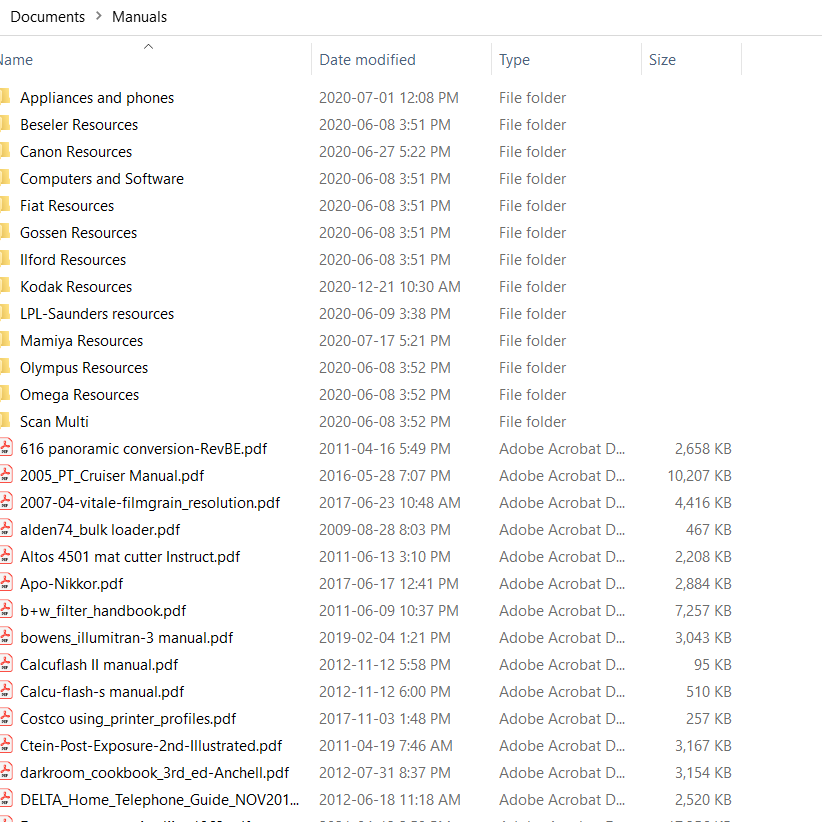Click the folder icon for Gossen Resources
Image resolution: width=822 pixels, height=828 pixels.
(x=5, y=232)
